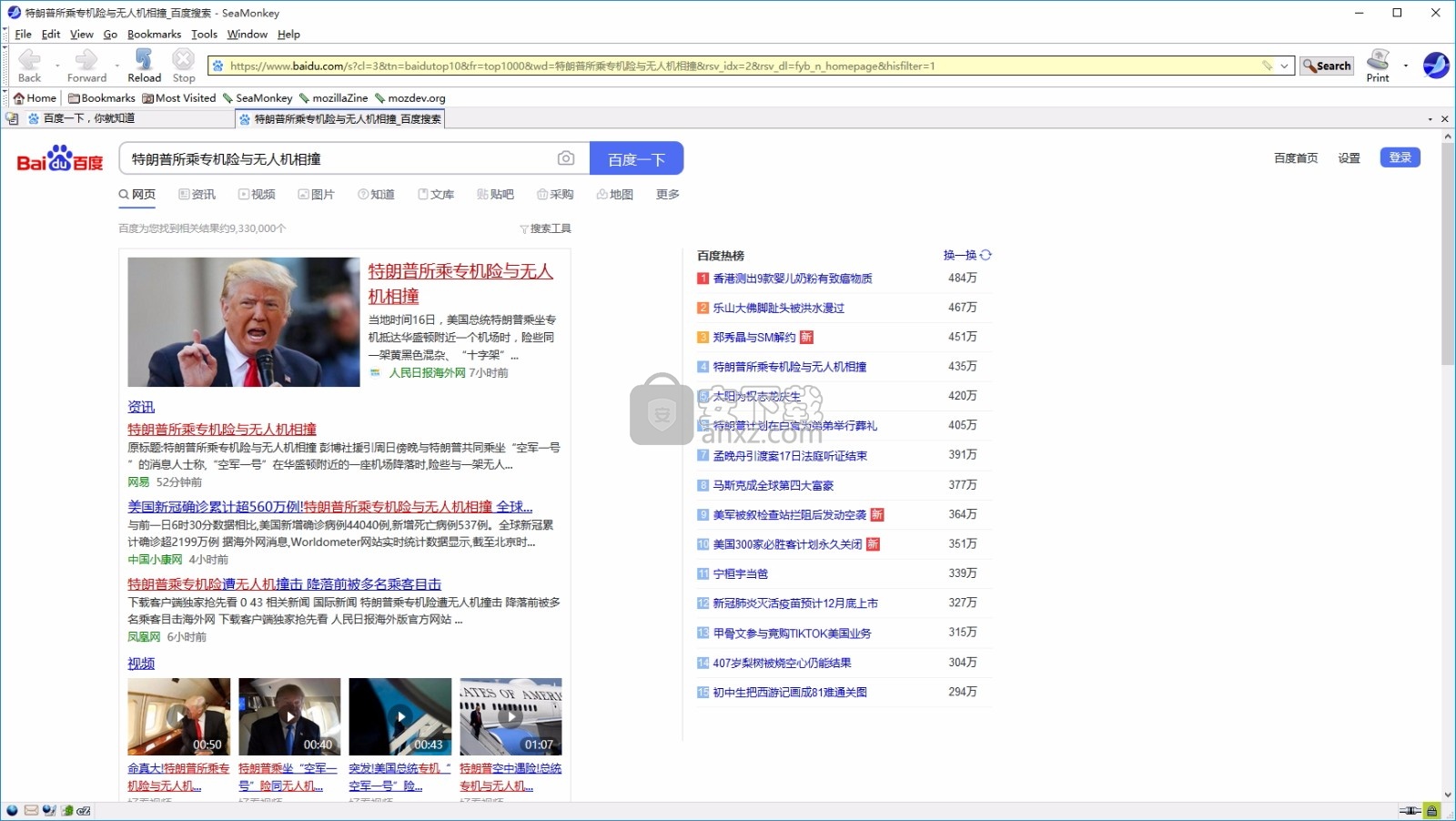Click the blue 登录 login button
Screen dimensions: 1456x821
pyautogui.click(x=1400, y=157)
